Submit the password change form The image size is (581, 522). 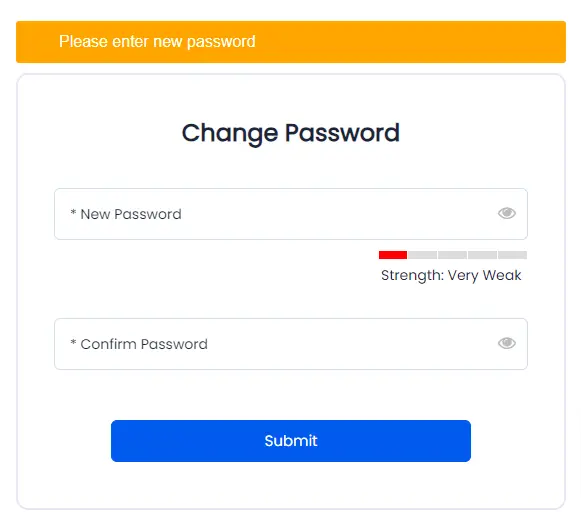click(291, 441)
